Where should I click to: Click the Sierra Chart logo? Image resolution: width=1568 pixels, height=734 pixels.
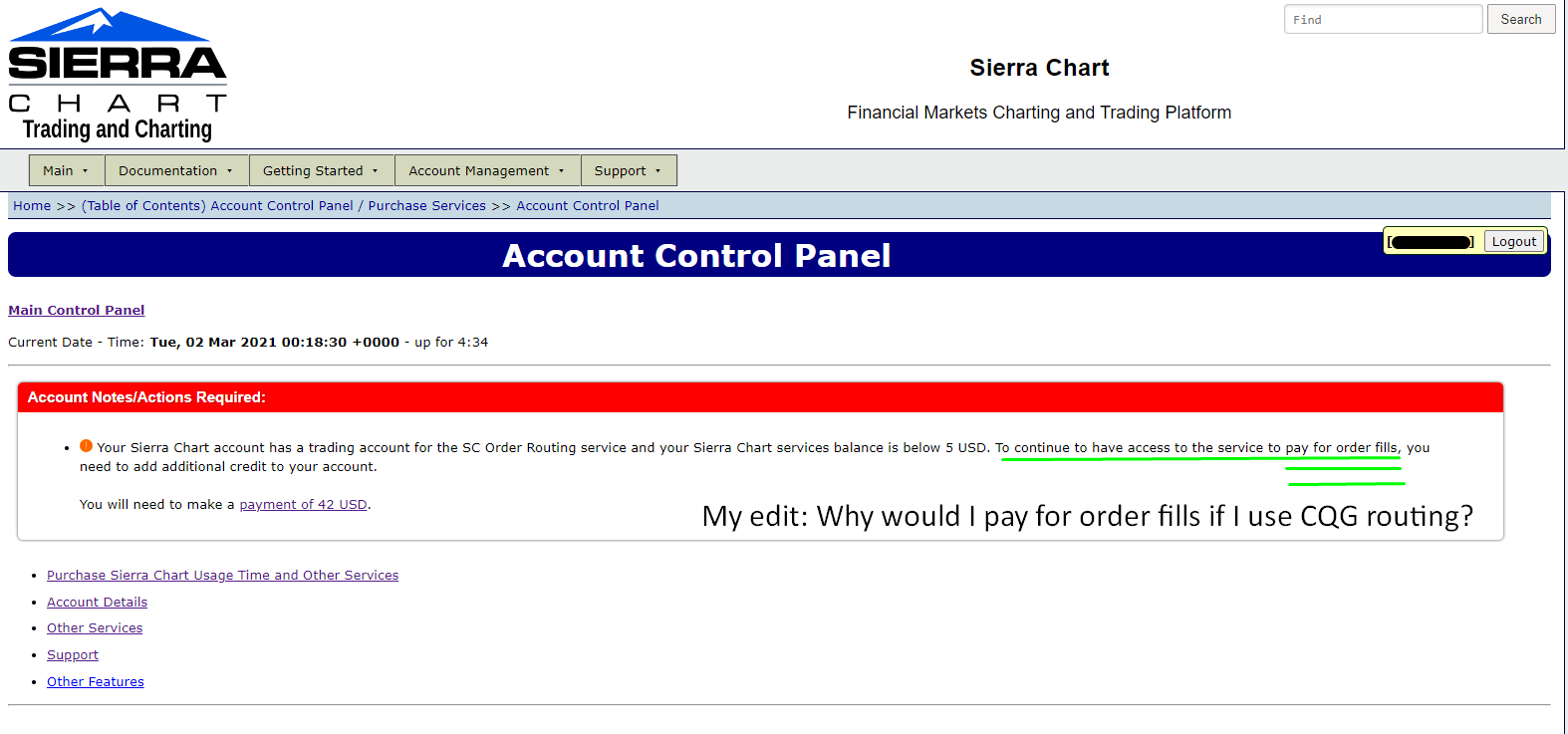pyautogui.click(x=118, y=75)
